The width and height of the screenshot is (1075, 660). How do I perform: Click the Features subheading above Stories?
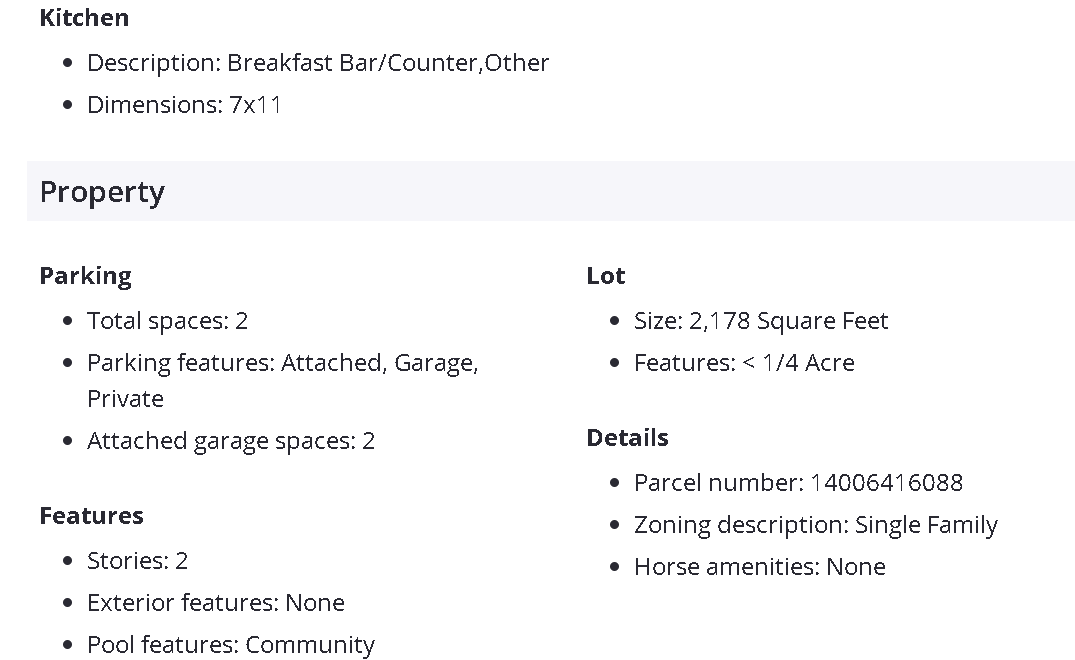(x=91, y=516)
